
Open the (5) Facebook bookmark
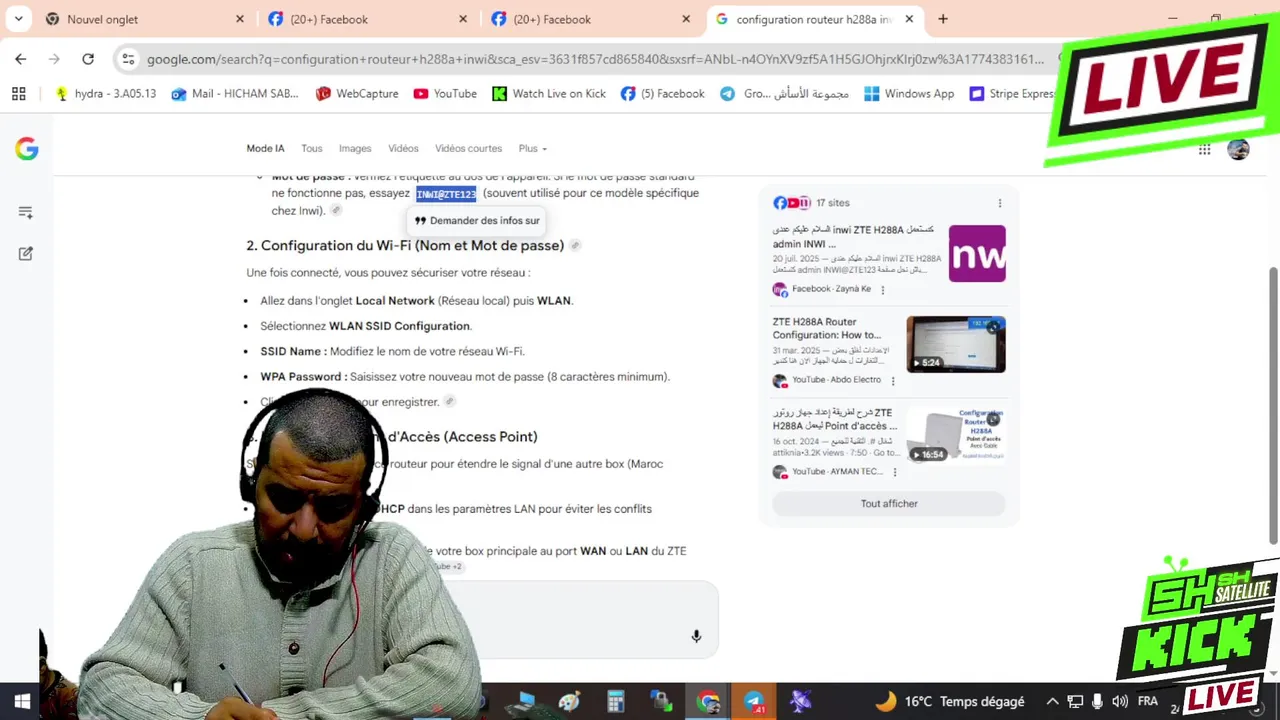[662, 93]
